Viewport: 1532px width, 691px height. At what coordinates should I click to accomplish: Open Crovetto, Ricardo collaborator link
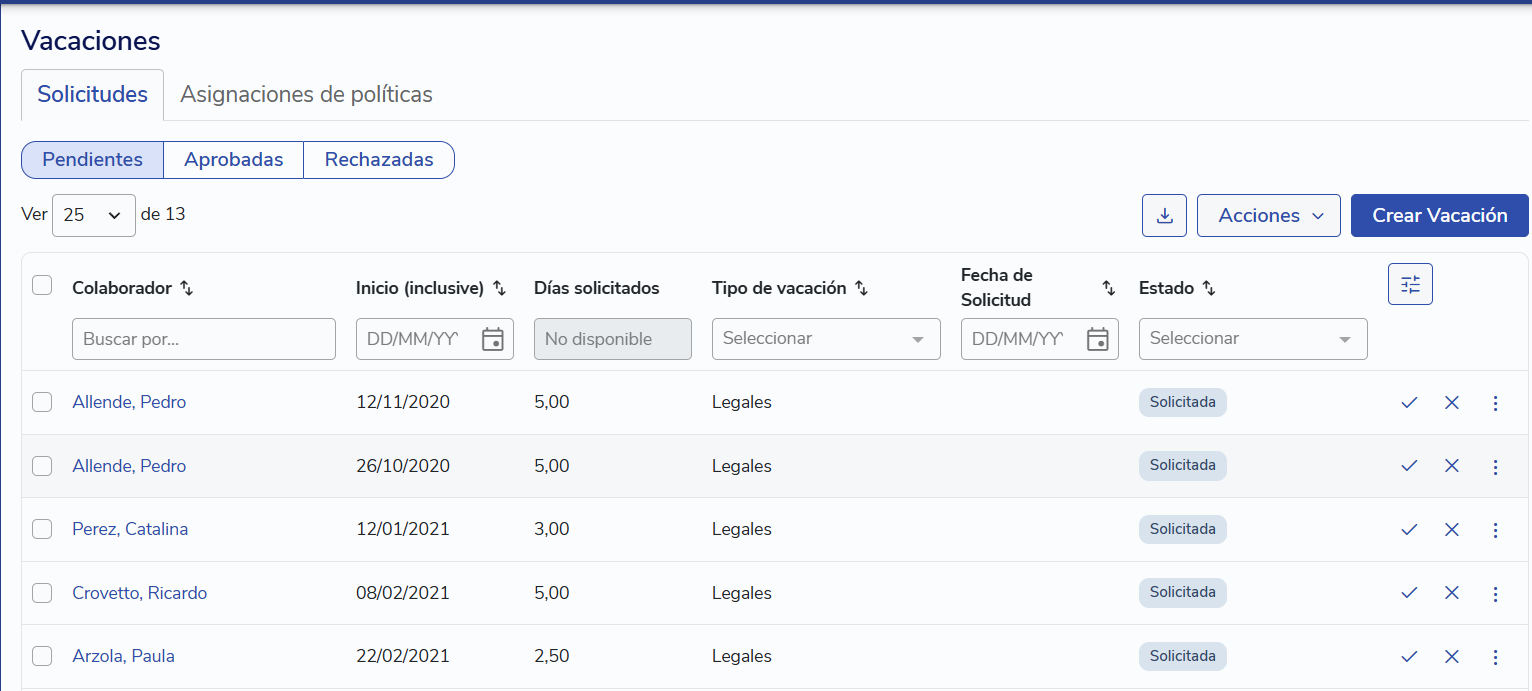139,593
